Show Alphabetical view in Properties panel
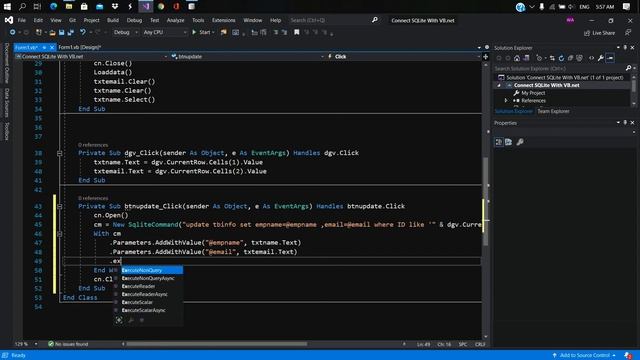 click(x=509, y=142)
